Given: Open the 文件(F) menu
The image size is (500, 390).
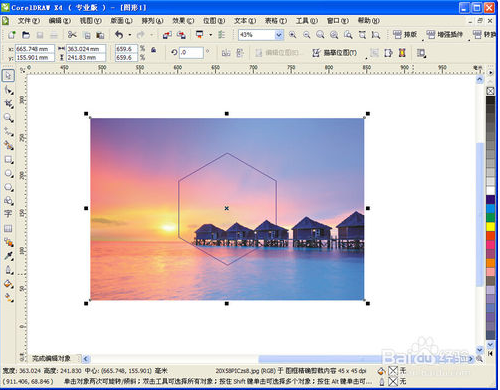Looking at the screenshot, I should 29,21.
